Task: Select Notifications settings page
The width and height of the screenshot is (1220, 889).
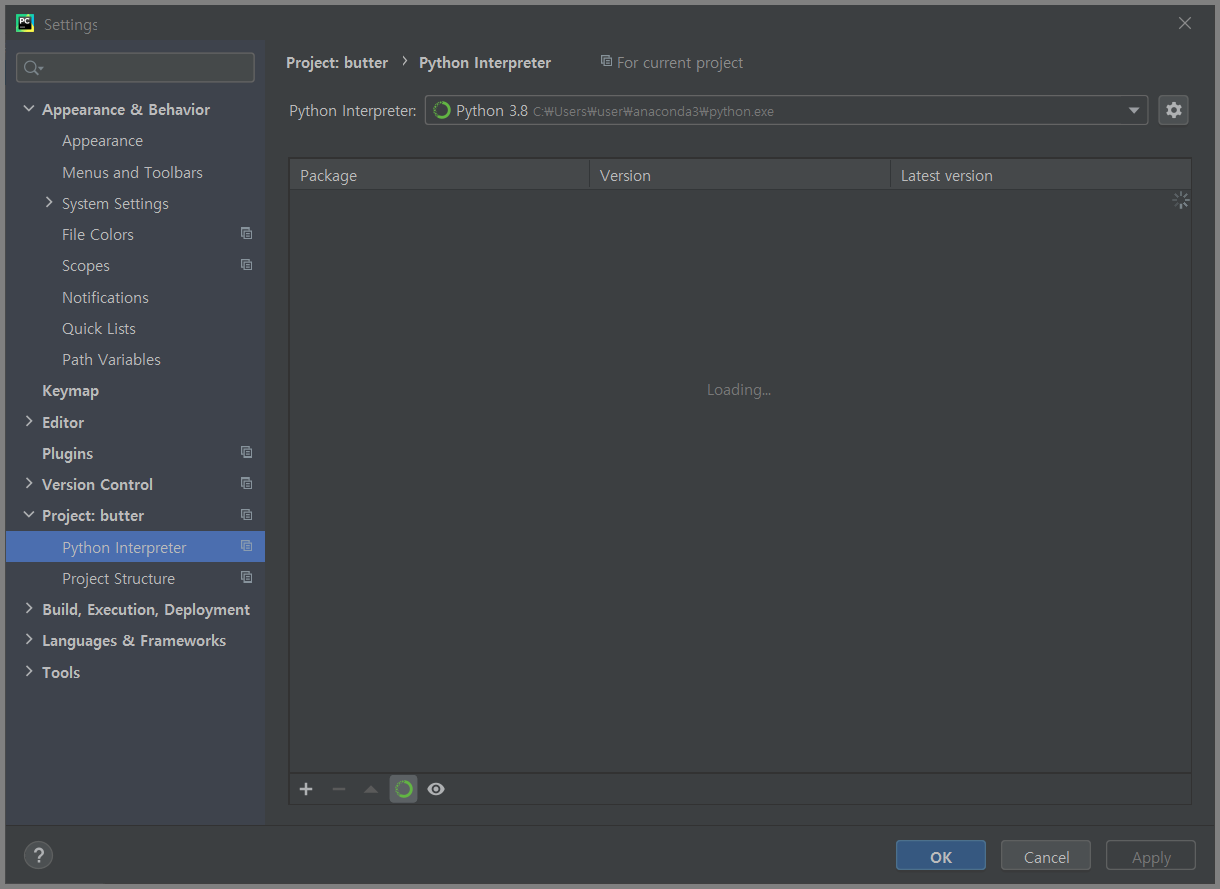Action: (105, 297)
